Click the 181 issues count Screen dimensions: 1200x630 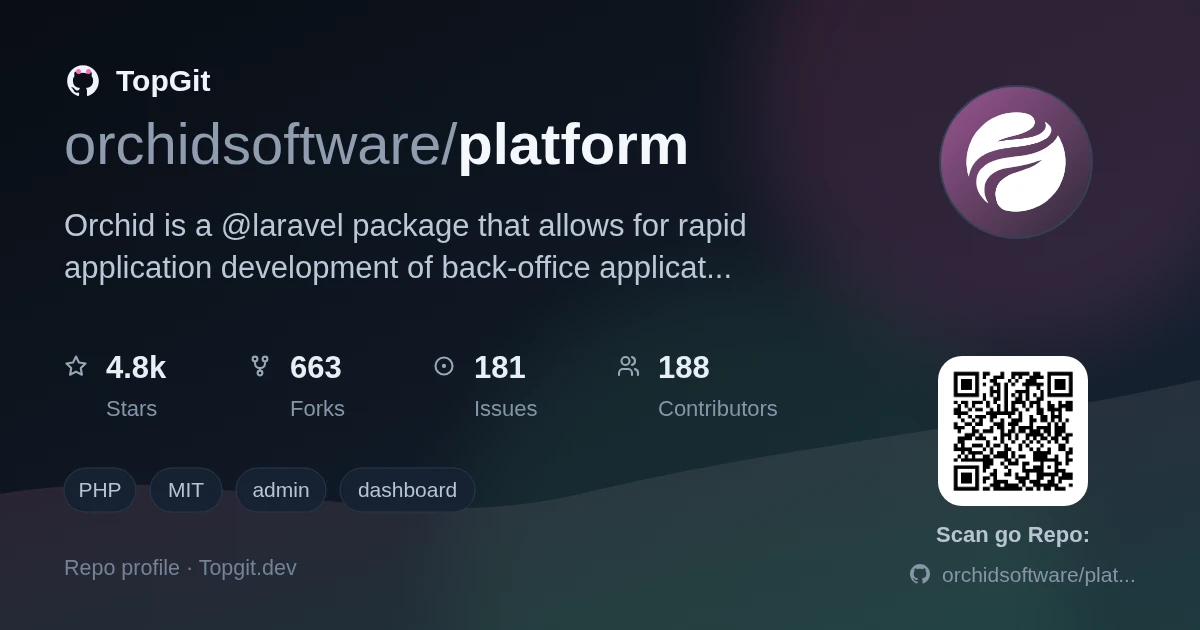[x=500, y=367]
